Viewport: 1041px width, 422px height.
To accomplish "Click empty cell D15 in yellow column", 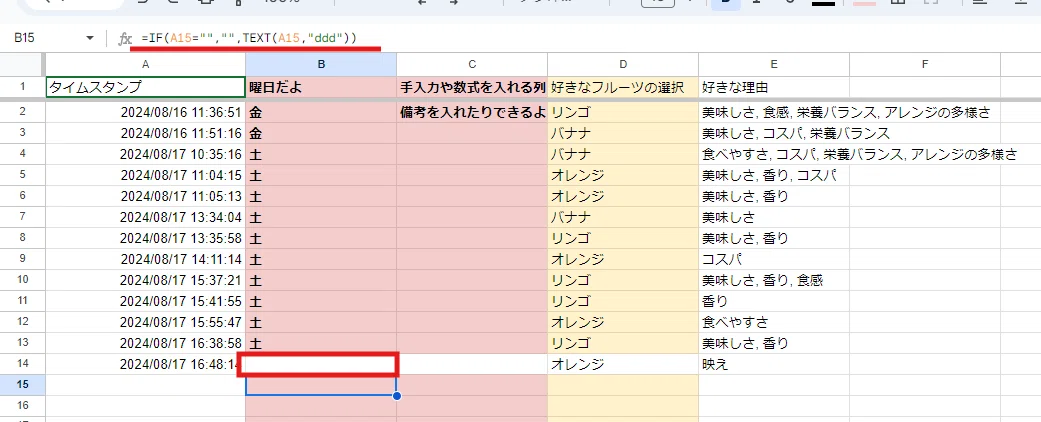I will tap(623, 386).
